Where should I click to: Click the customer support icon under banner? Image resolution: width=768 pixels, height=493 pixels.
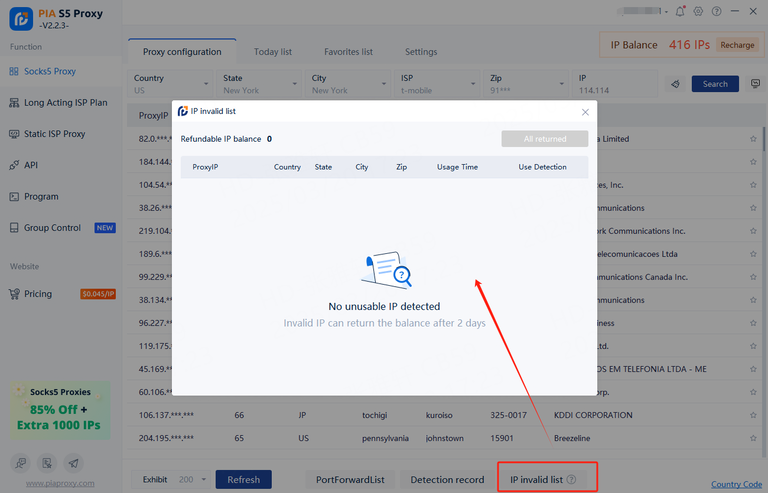[21, 463]
